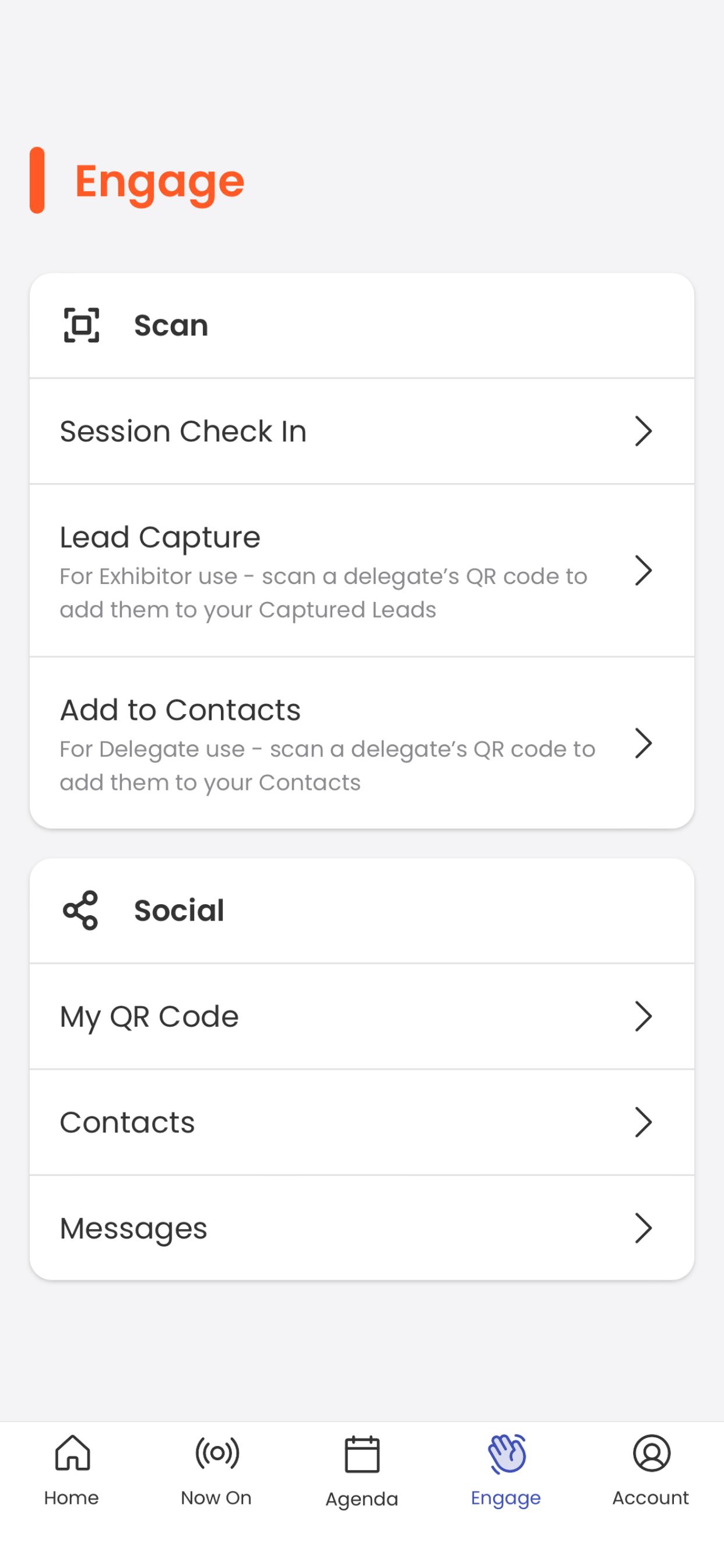Select the Engage waving hand icon
The image size is (724, 1568).
[x=507, y=1454]
